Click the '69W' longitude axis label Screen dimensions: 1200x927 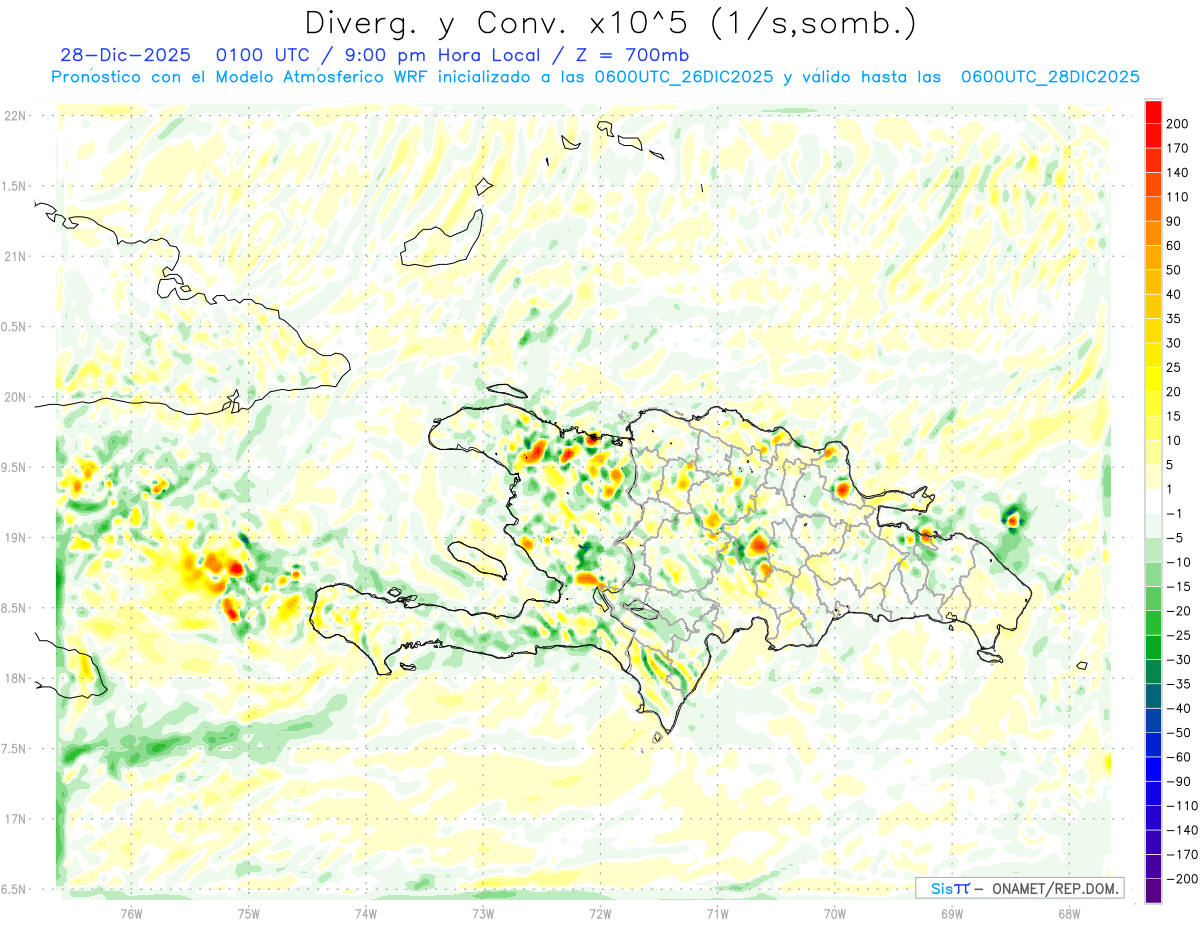pos(951,913)
